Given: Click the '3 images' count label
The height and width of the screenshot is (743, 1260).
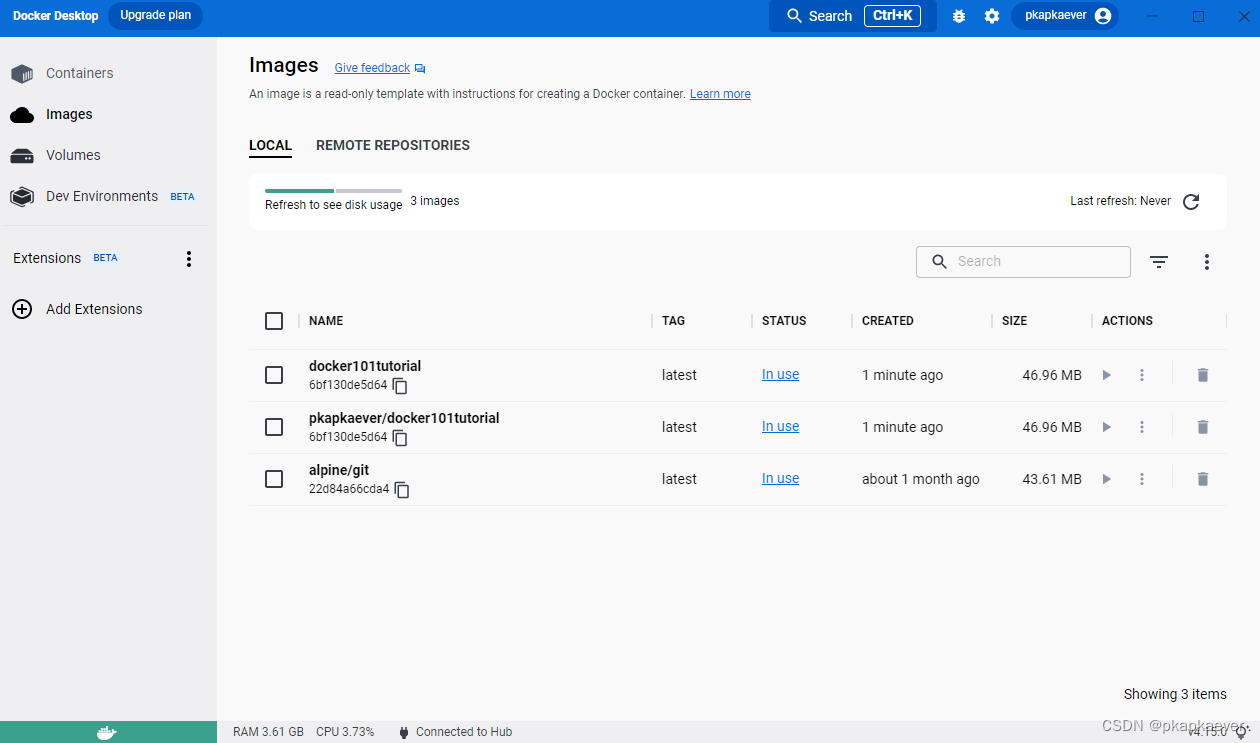Looking at the screenshot, I should tap(435, 201).
